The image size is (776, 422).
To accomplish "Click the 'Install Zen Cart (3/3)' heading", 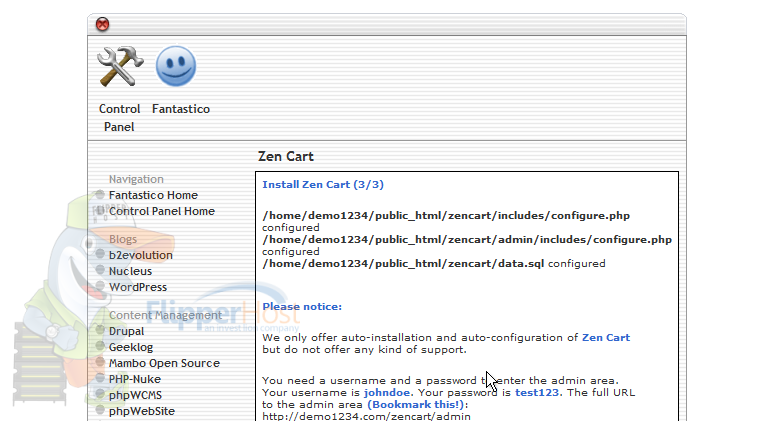I will (x=323, y=185).
